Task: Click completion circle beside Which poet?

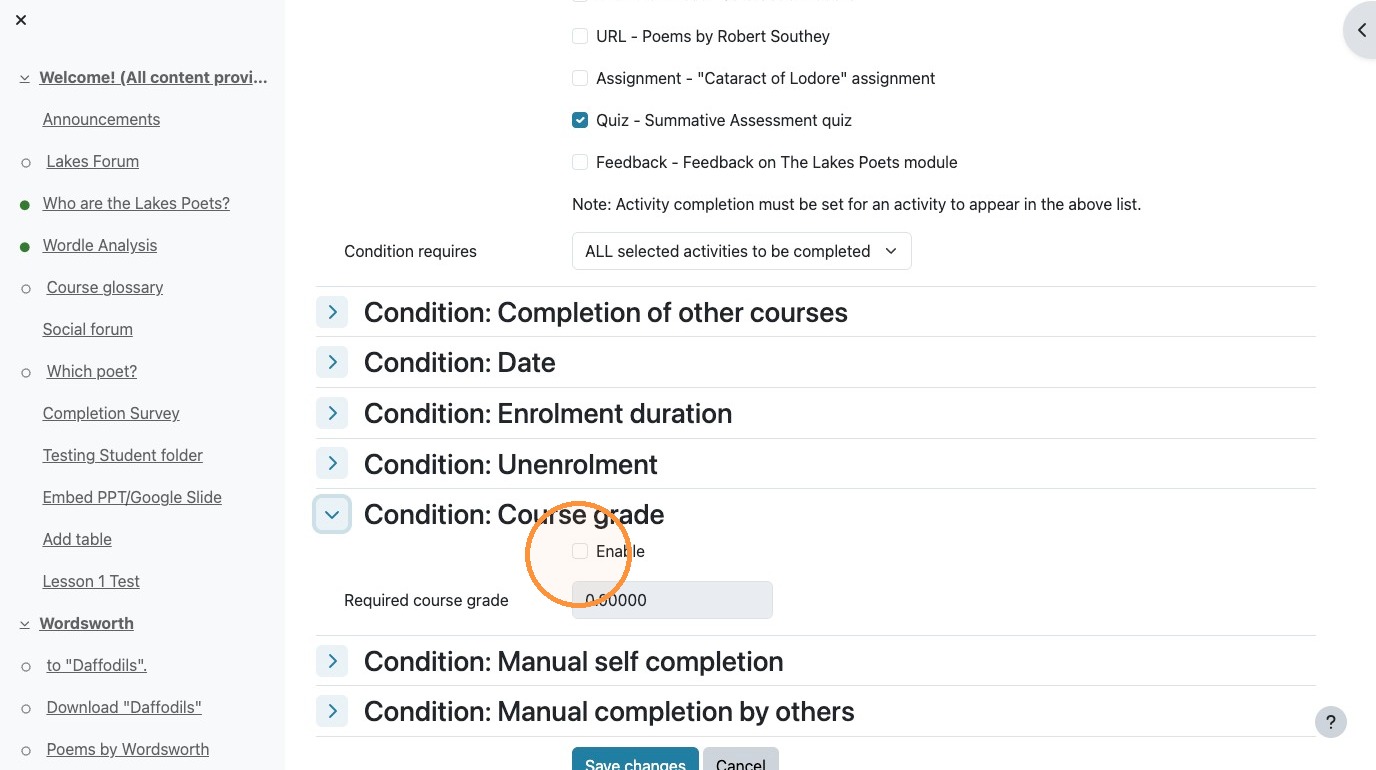Action: click(x=26, y=372)
